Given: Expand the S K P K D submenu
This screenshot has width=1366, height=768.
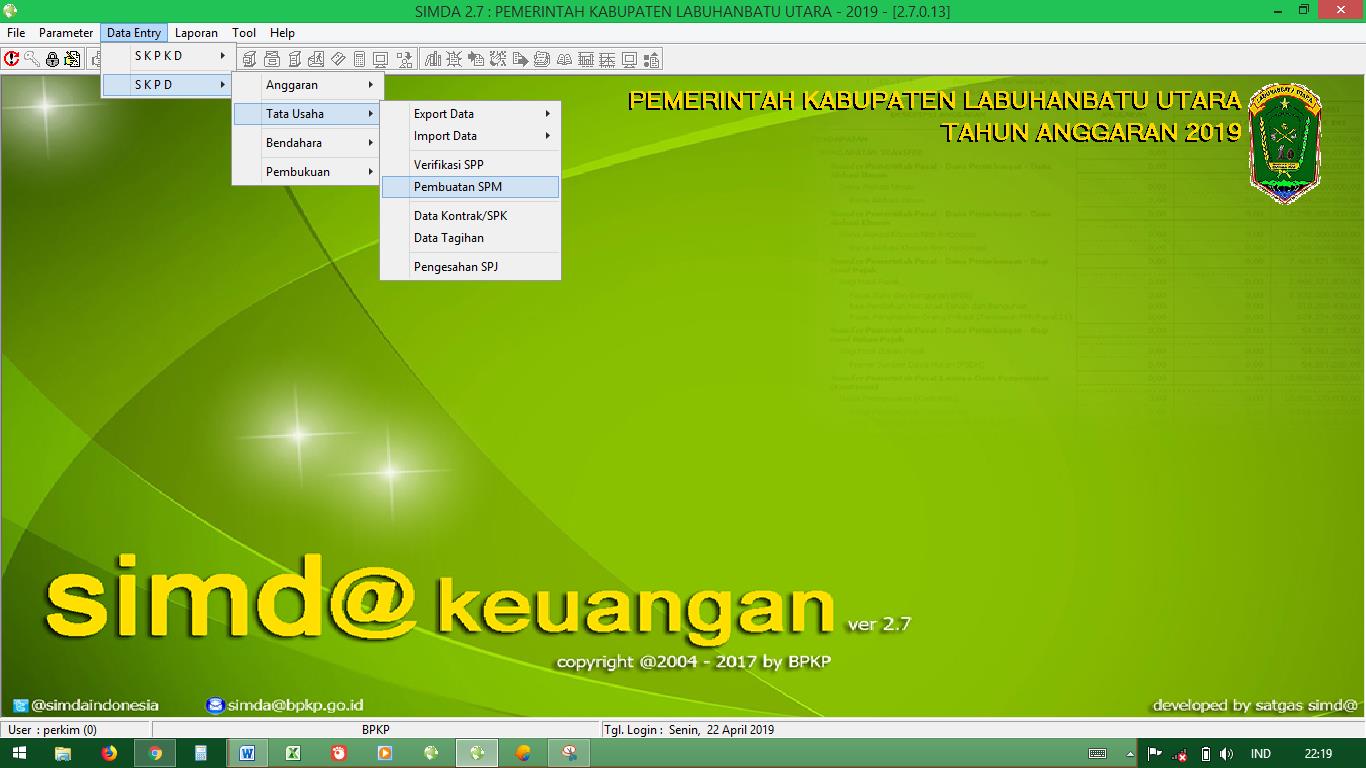Looking at the screenshot, I should [x=168, y=56].
